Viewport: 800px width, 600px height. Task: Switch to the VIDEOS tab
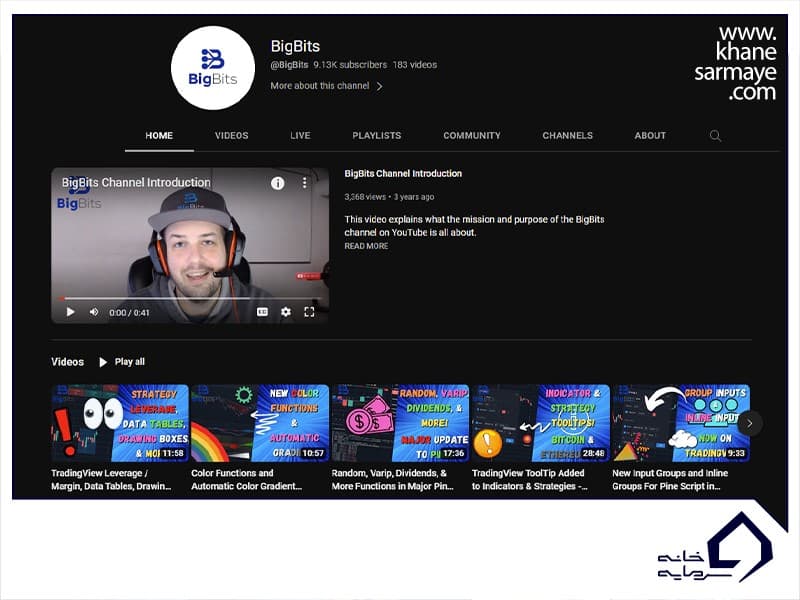tap(232, 136)
